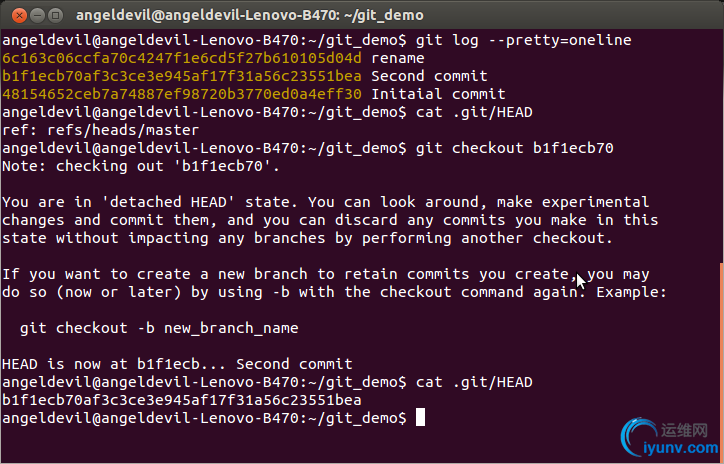
Task: Click the 'ref: refs/heads/master' output line
Action: point(101,130)
